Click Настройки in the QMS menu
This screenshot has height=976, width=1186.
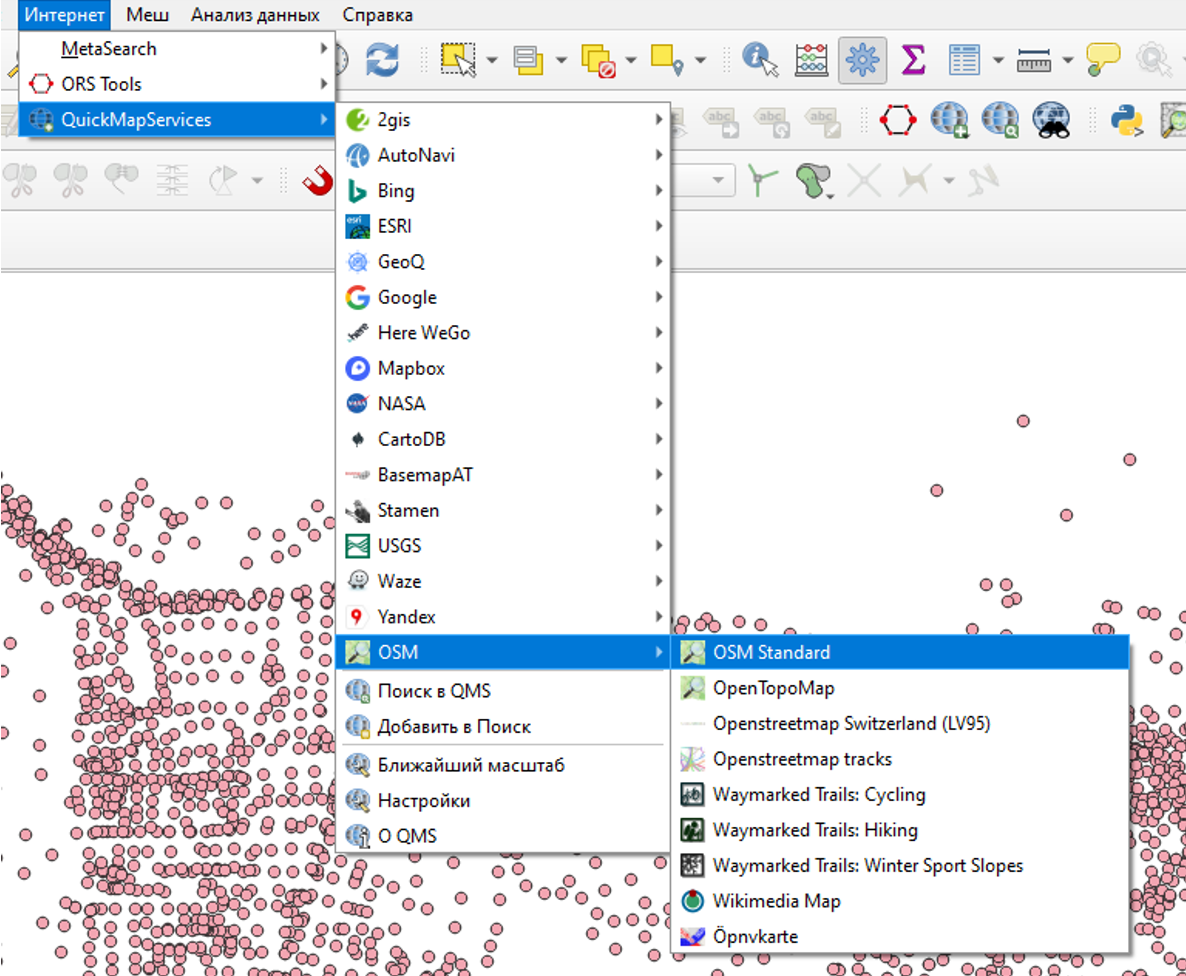pos(423,801)
